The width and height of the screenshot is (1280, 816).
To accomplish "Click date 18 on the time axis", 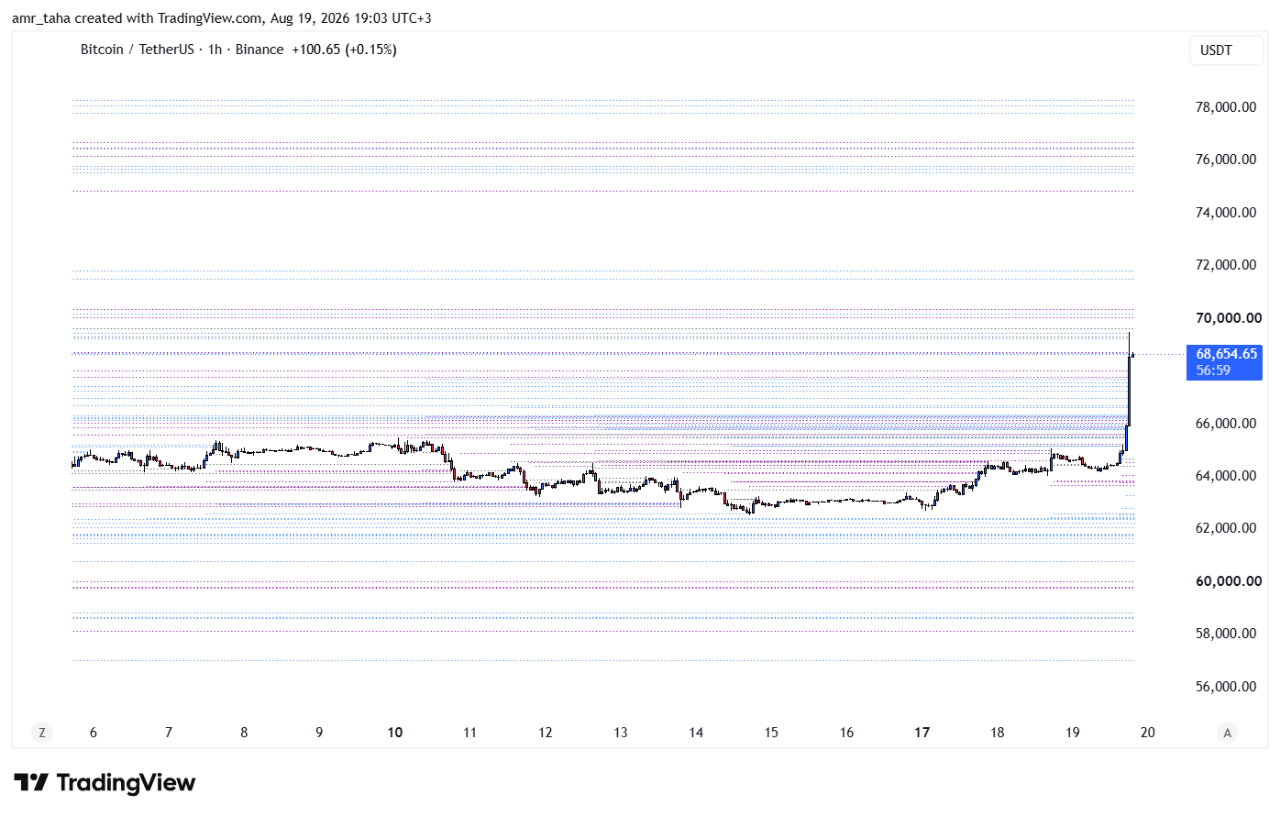I will pos(998,733).
